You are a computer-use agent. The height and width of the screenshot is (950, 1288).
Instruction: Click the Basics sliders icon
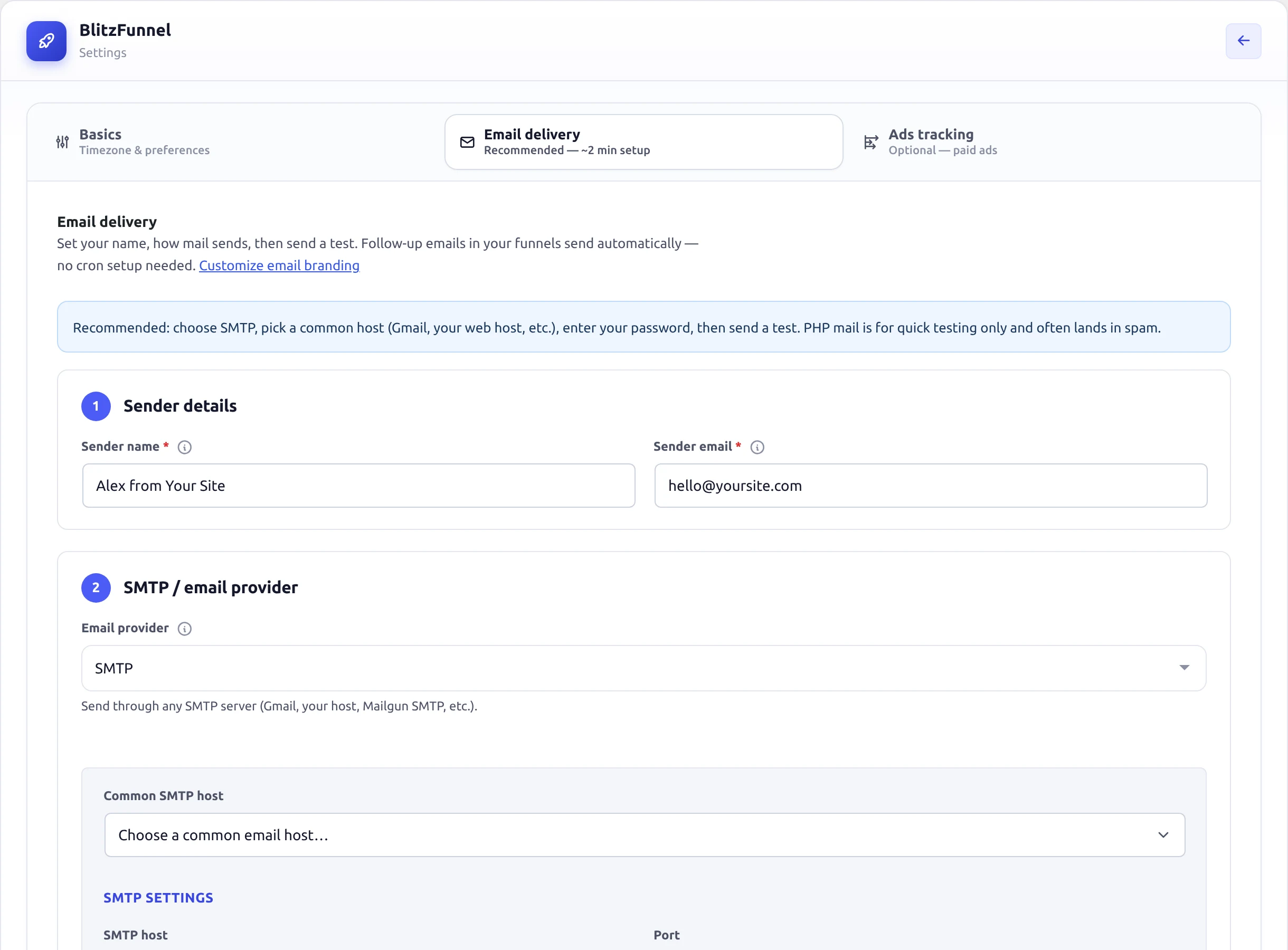coord(62,141)
